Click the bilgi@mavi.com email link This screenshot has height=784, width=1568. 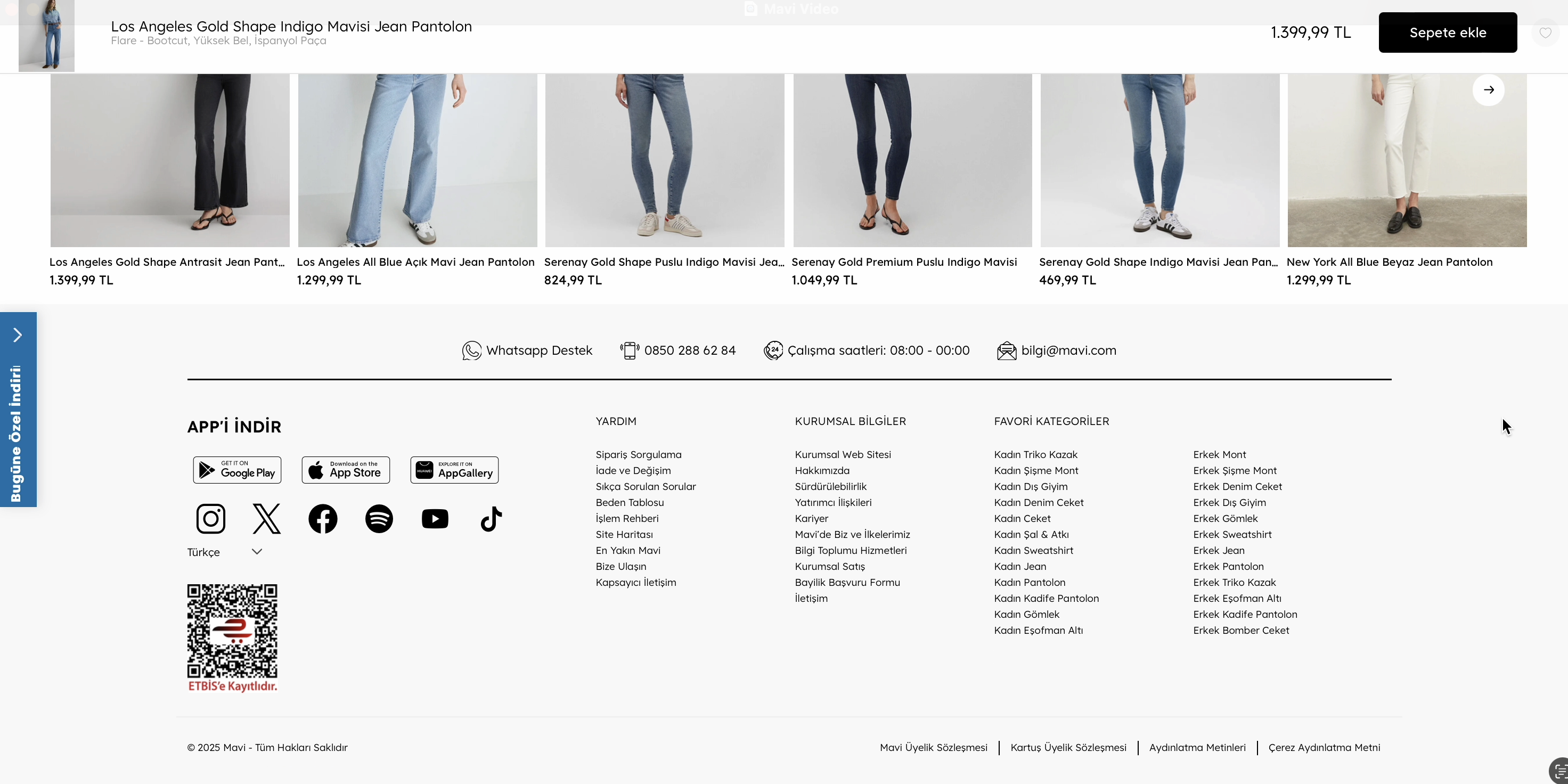coord(1069,350)
